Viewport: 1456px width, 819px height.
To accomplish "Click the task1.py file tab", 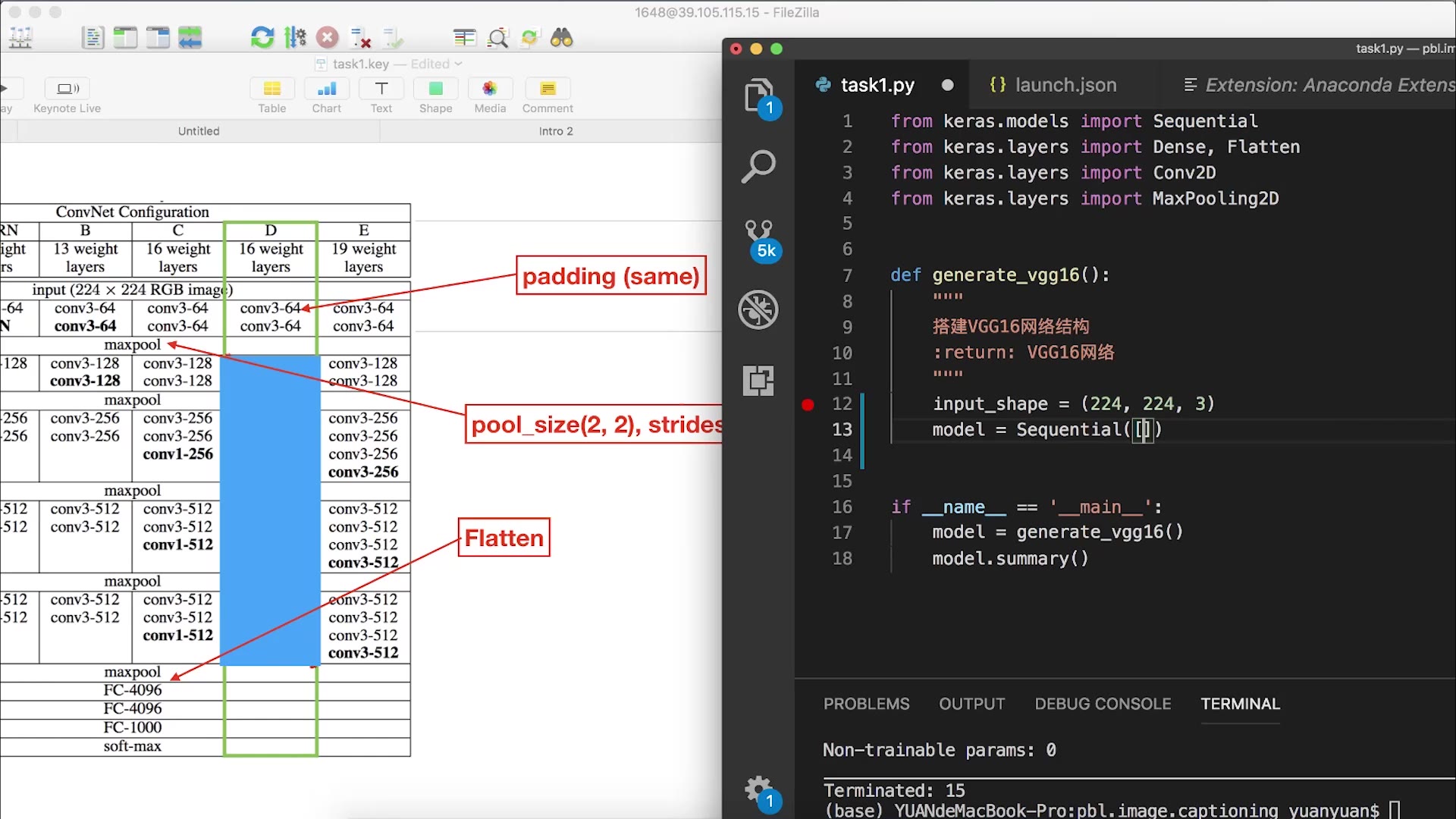I will (x=876, y=85).
